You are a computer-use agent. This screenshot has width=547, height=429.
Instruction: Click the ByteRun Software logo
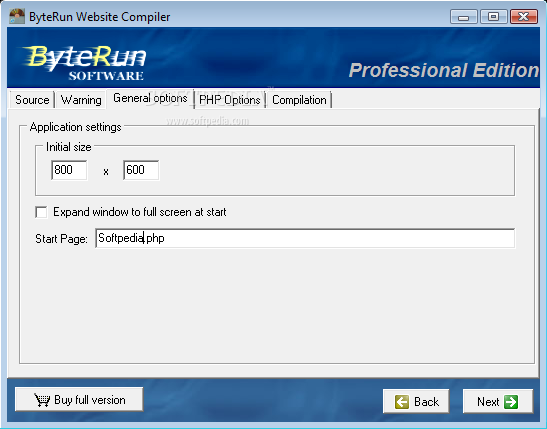(x=85, y=63)
